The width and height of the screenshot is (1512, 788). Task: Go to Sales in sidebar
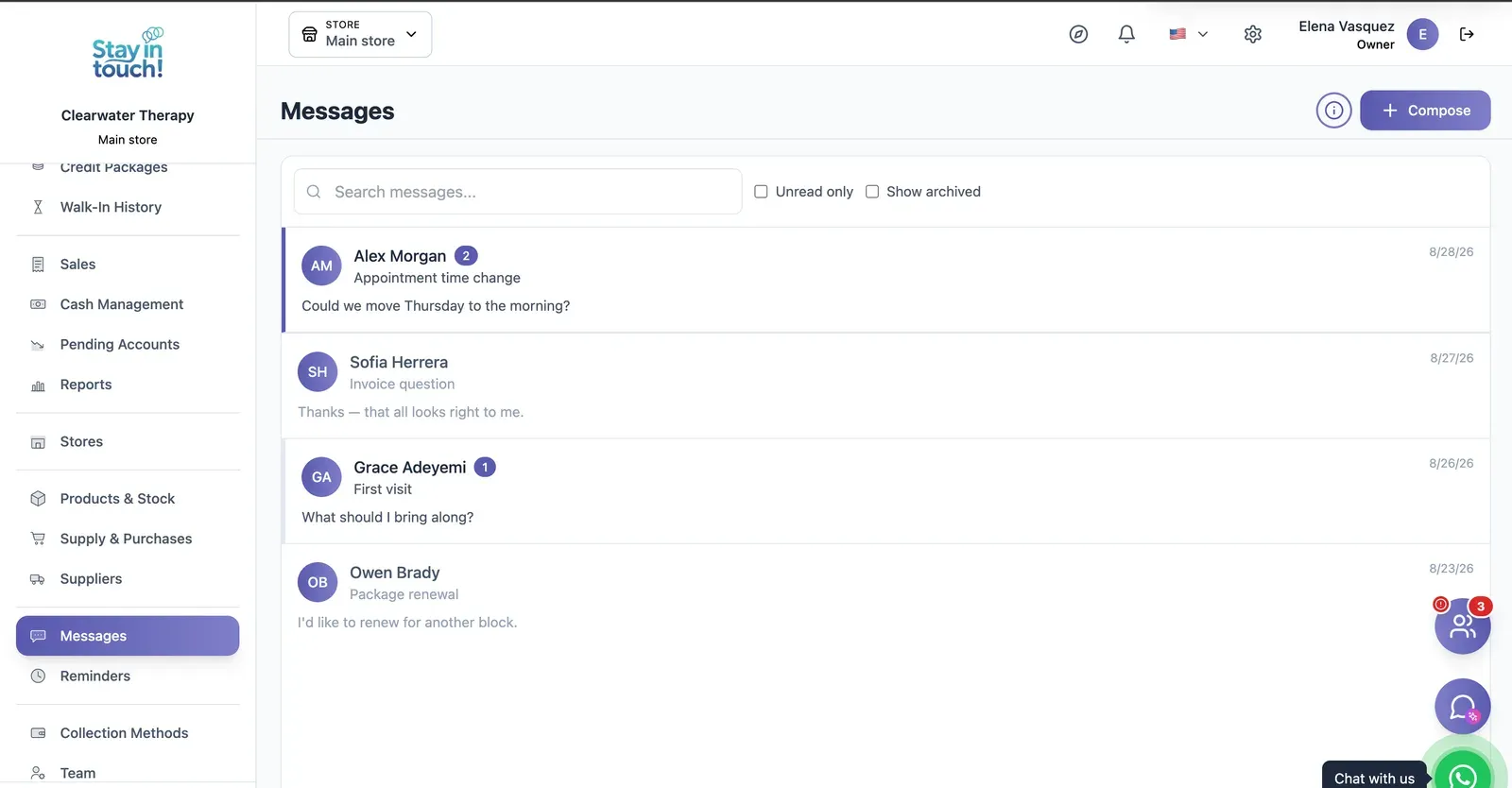[x=128, y=265]
